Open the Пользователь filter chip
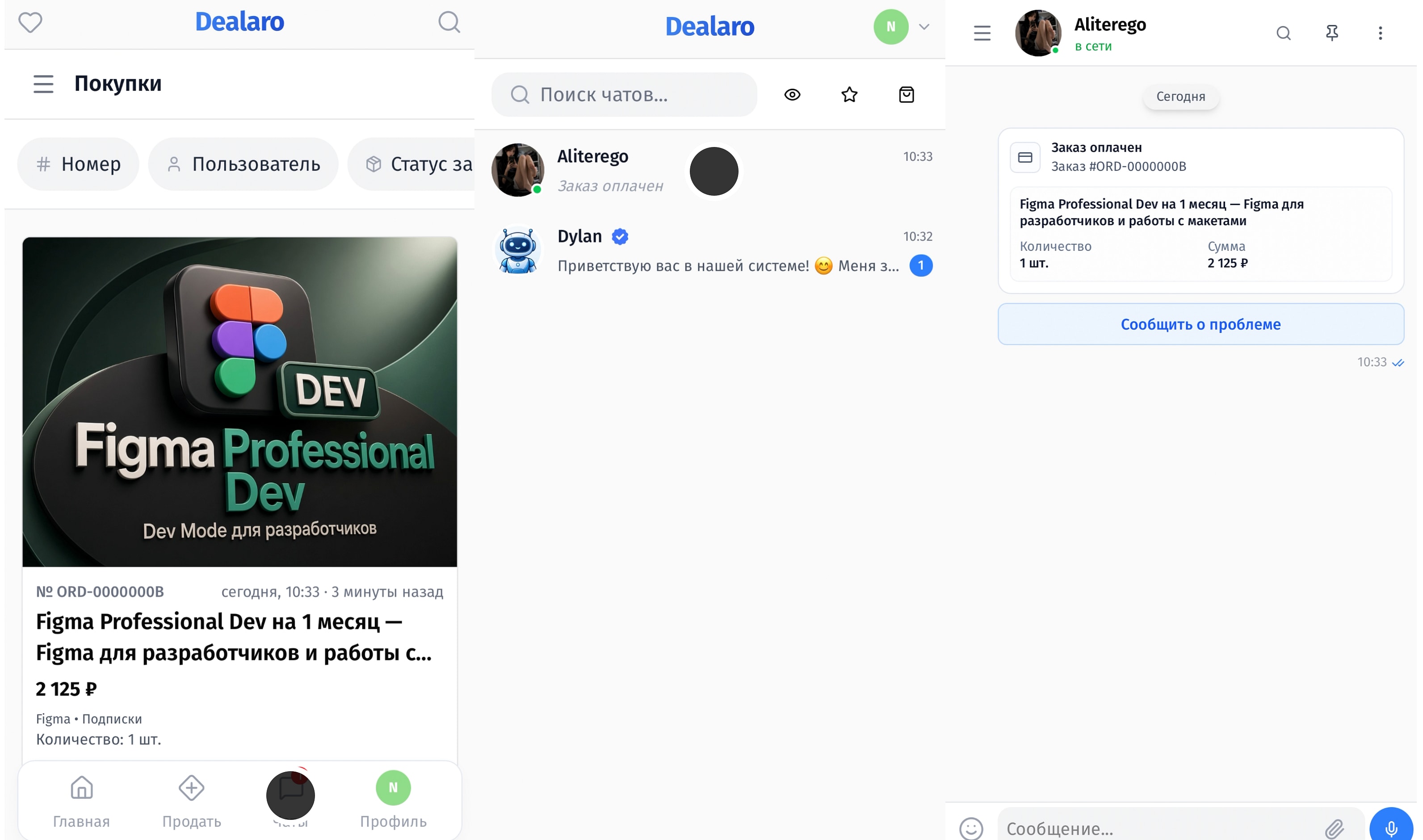 pyautogui.click(x=243, y=164)
